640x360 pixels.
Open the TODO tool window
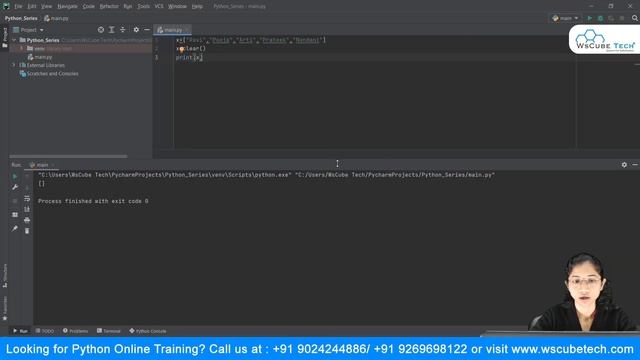(45, 331)
